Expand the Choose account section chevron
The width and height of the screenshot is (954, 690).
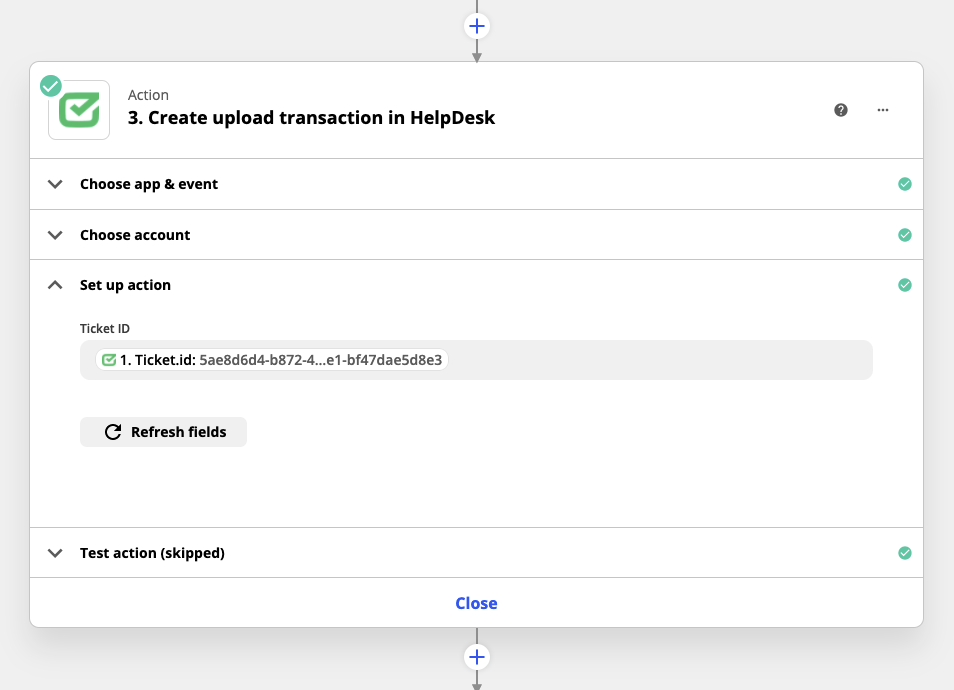[55, 235]
